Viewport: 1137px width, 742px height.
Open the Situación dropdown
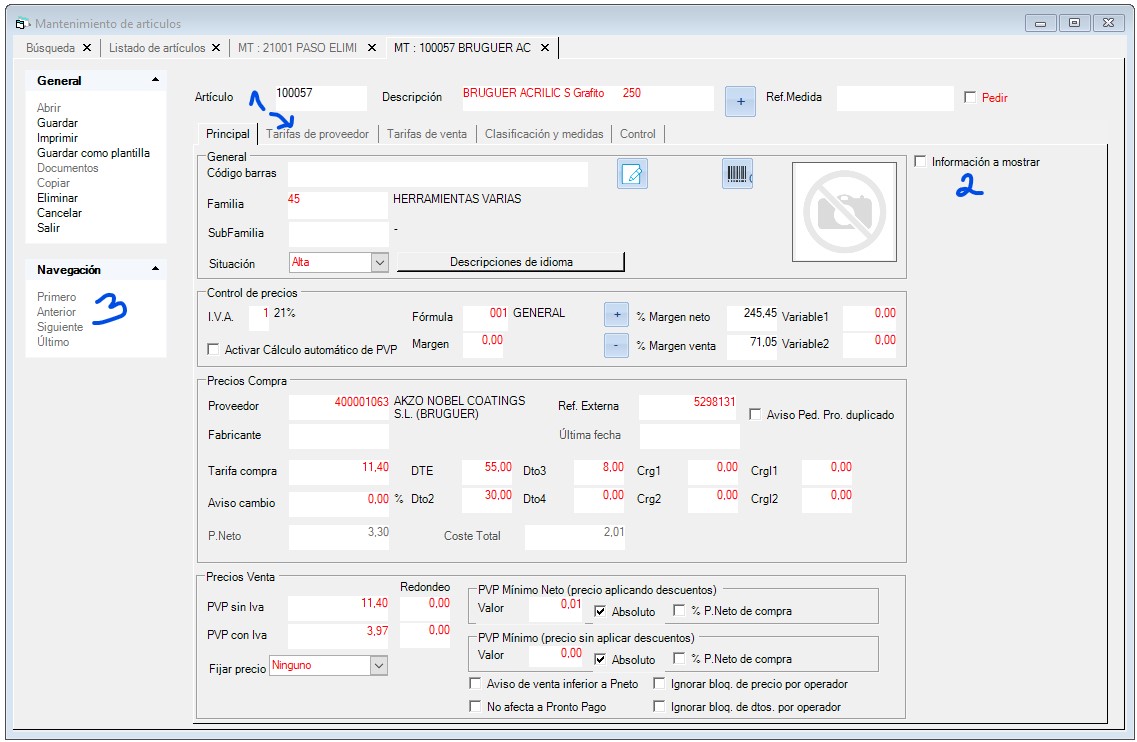pyautogui.click(x=380, y=263)
